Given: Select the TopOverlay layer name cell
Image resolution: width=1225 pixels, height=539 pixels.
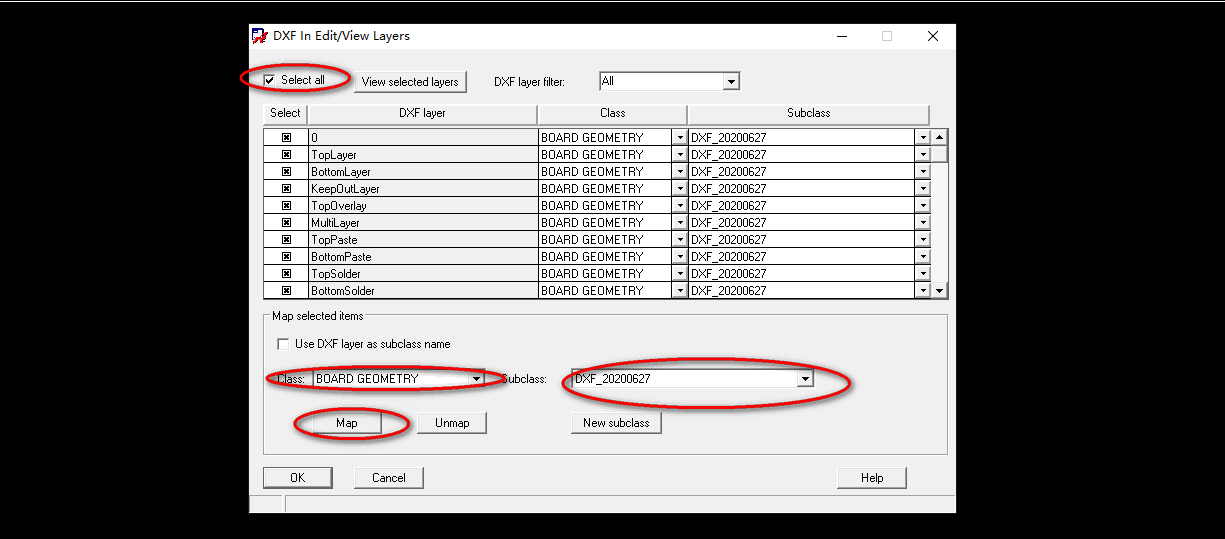Looking at the screenshot, I should pos(422,206).
